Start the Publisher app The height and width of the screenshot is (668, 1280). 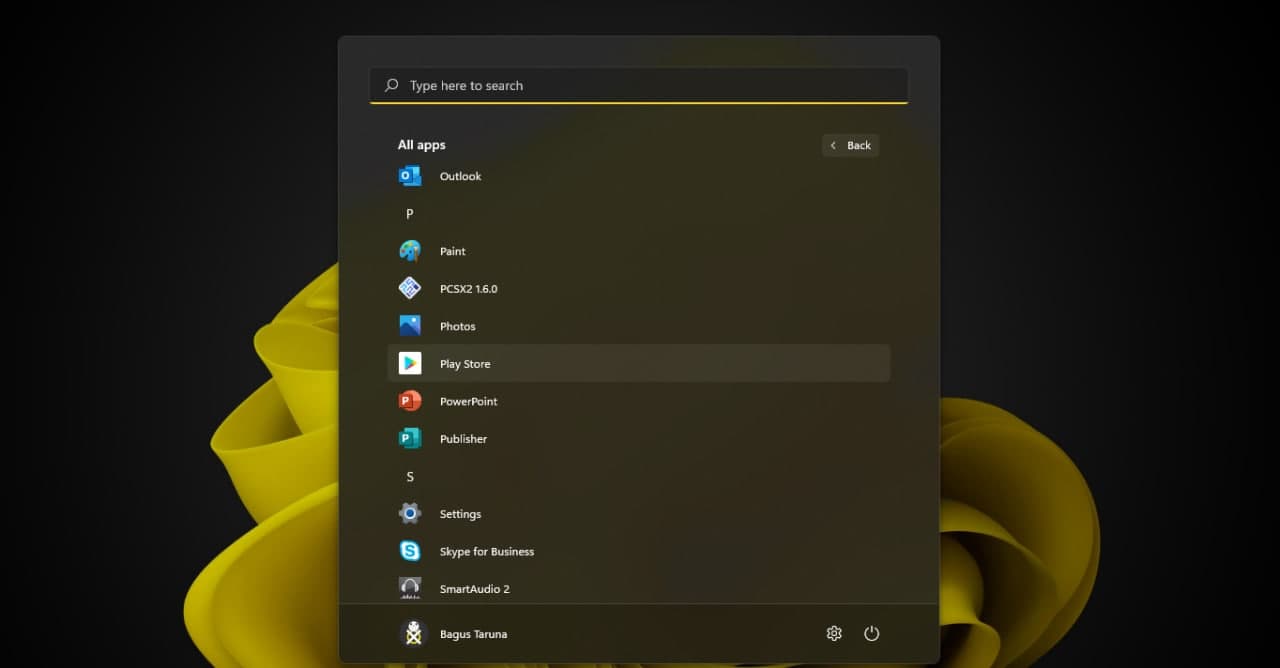click(x=463, y=438)
